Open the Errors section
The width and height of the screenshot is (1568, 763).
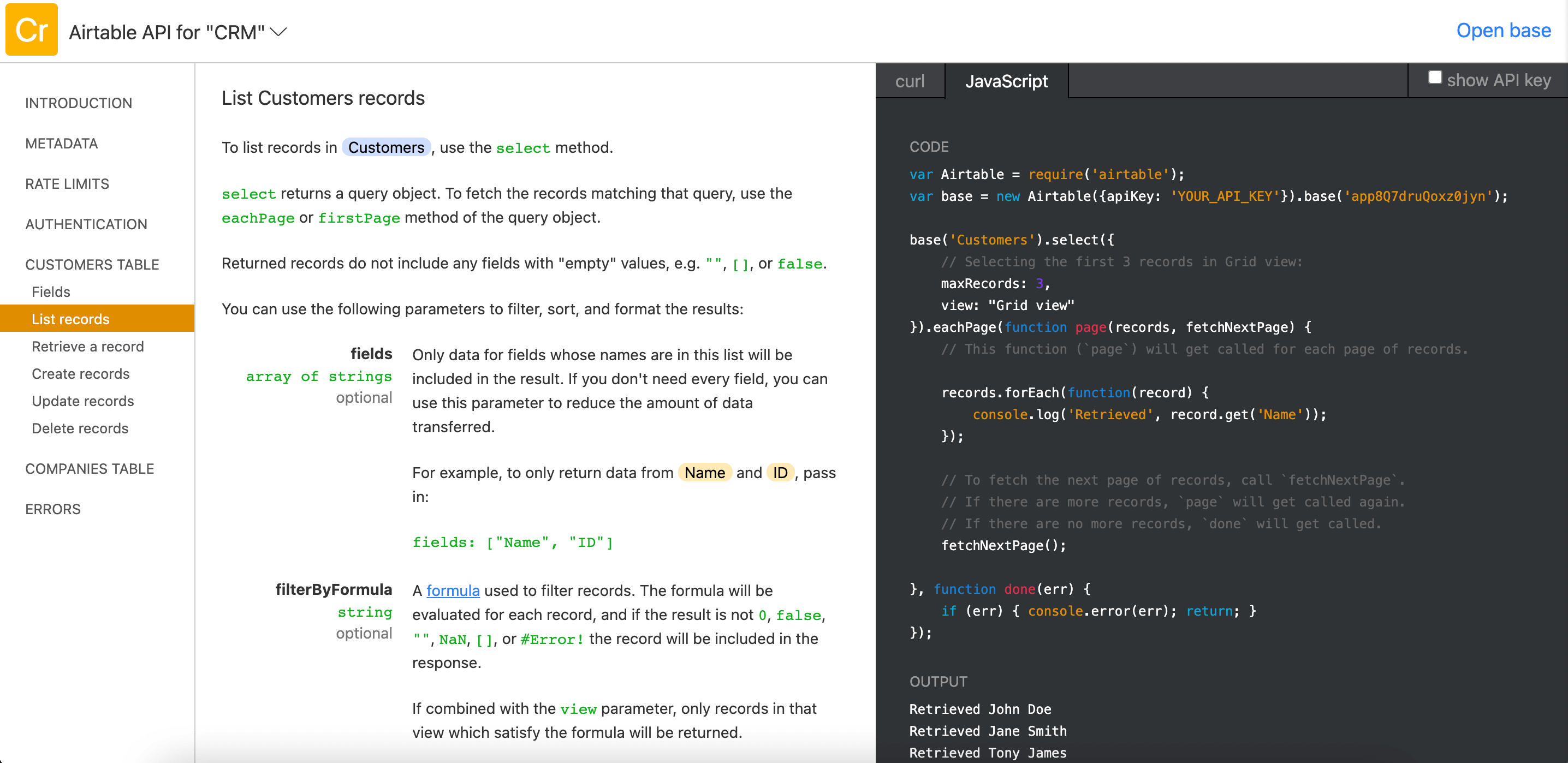(52, 509)
